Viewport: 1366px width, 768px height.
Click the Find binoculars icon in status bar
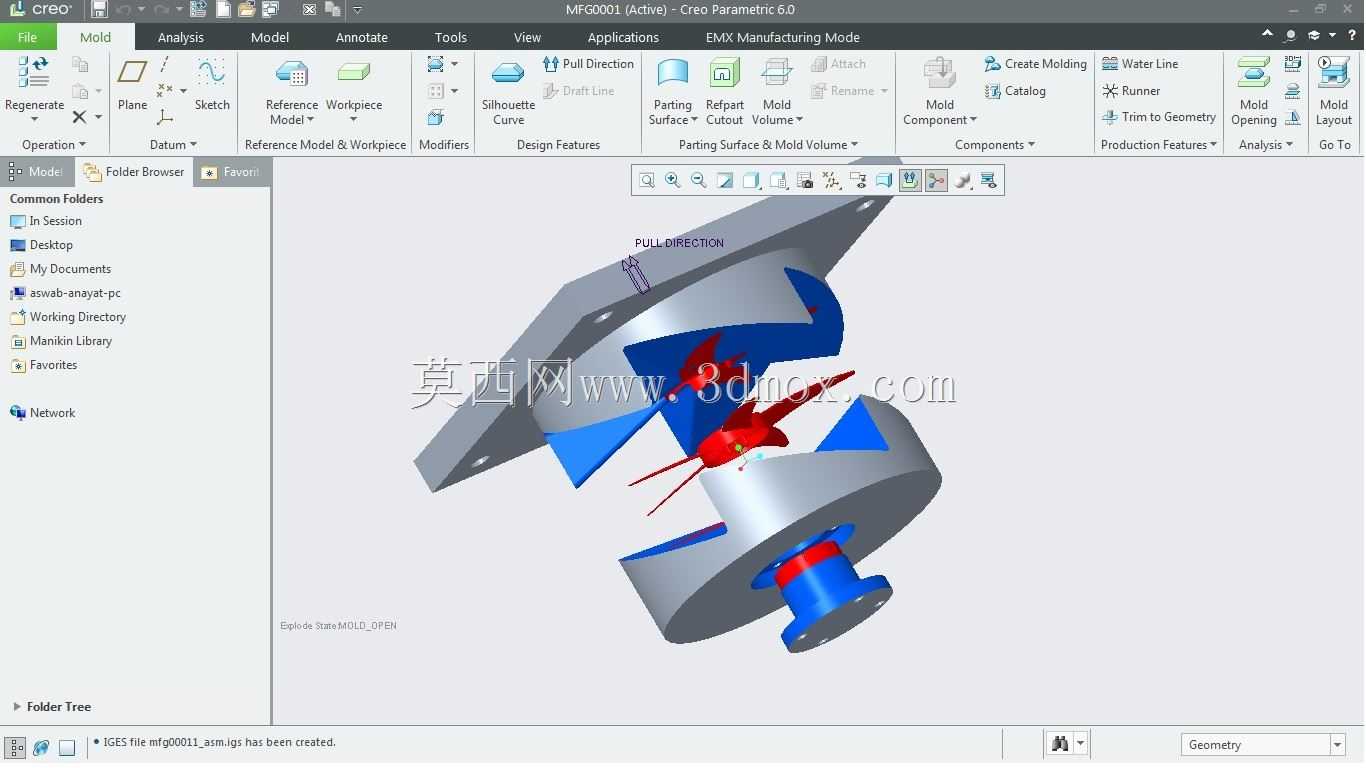pyautogui.click(x=1060, y=744)
